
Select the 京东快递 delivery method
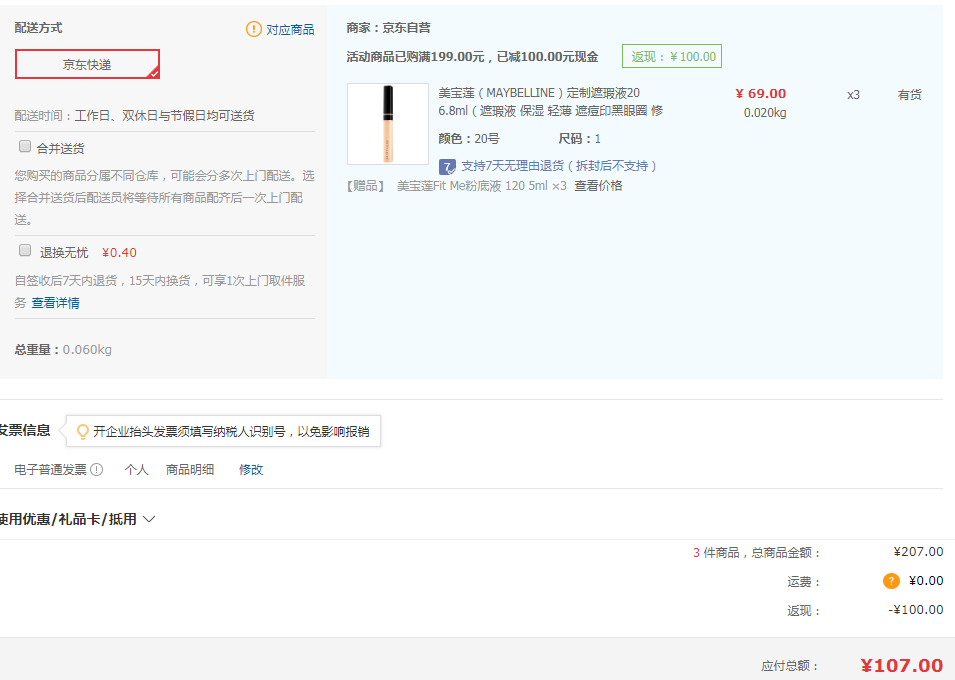click(x=87, y=62)
